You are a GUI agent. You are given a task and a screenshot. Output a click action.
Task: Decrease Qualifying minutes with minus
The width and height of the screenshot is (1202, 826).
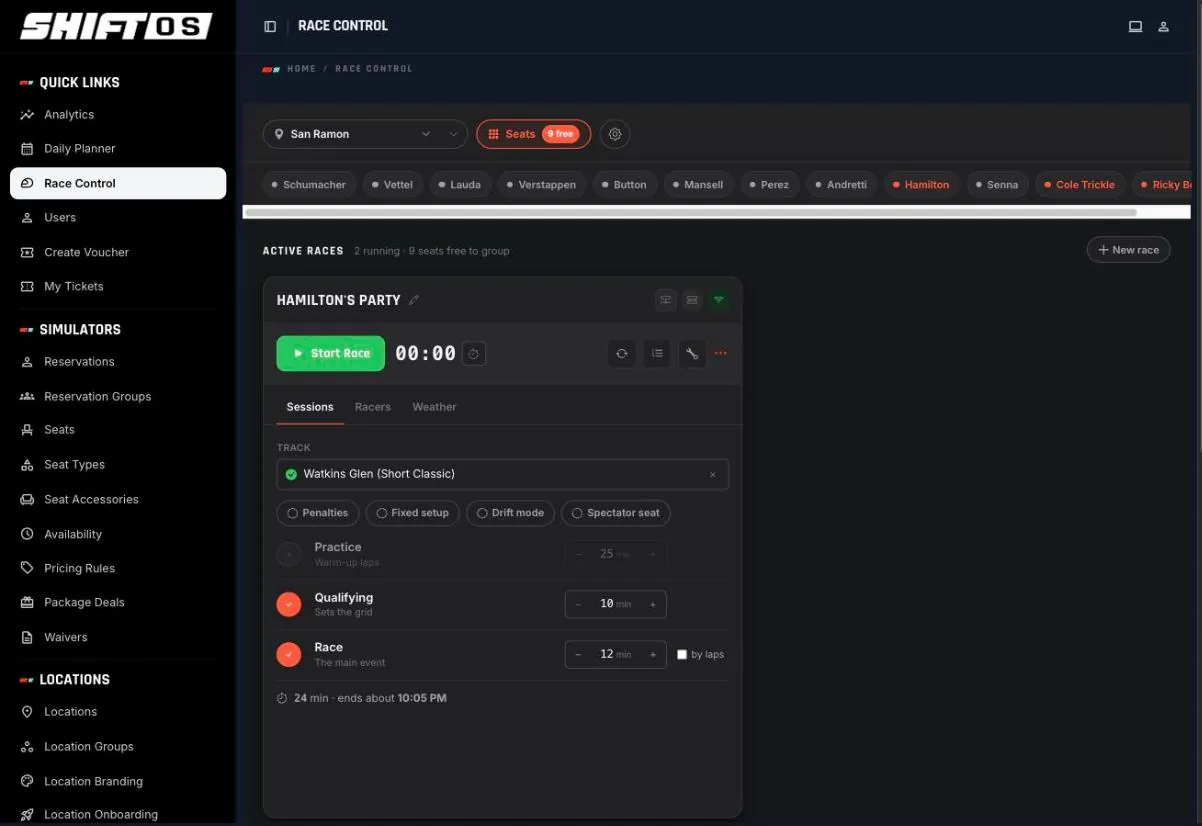pyautogui.click(x=578, y=604)
